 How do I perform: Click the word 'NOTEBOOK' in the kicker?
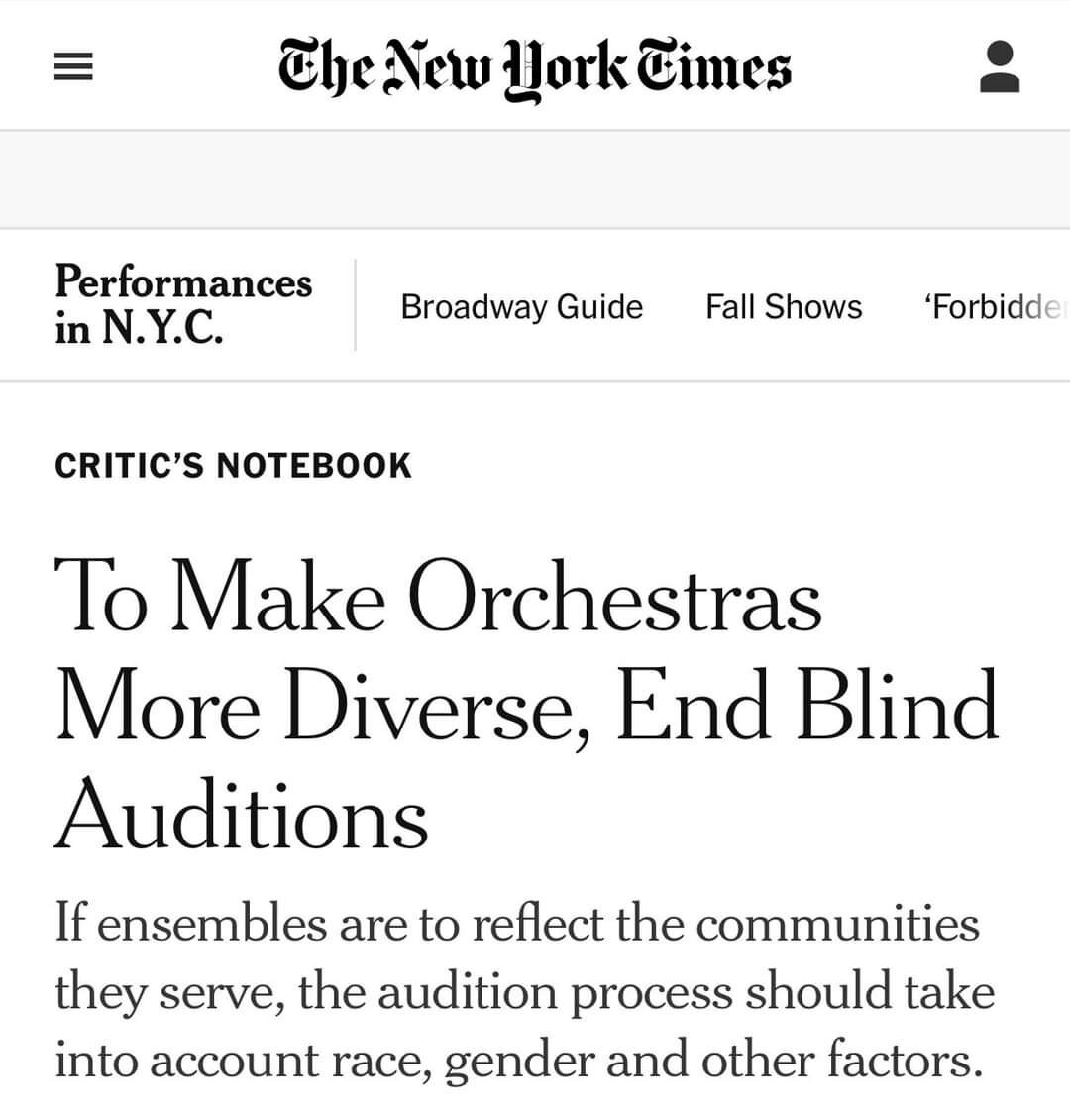[x=313, y=465]
